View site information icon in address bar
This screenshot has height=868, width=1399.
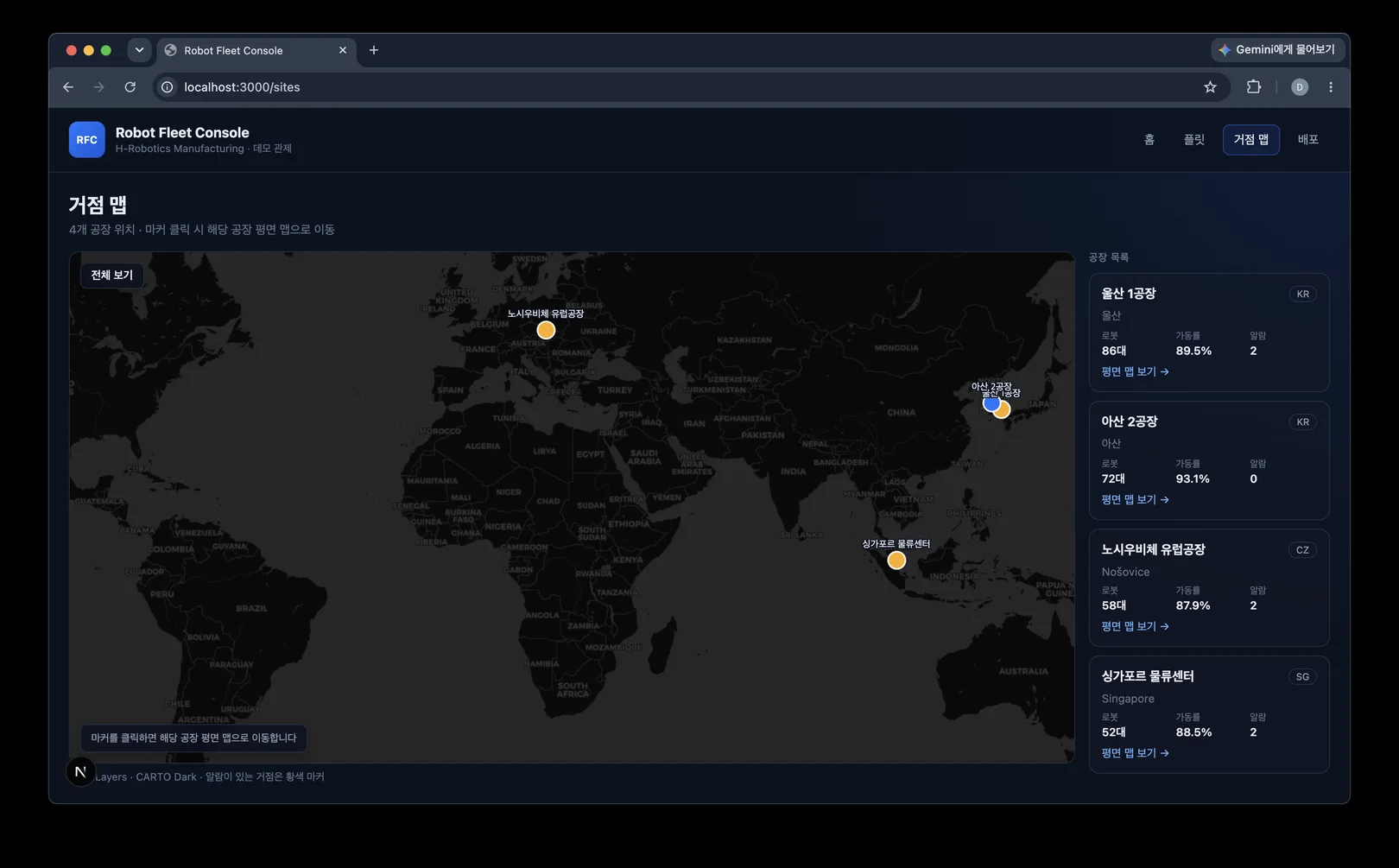pyautogui.click(x=168, y=87)
